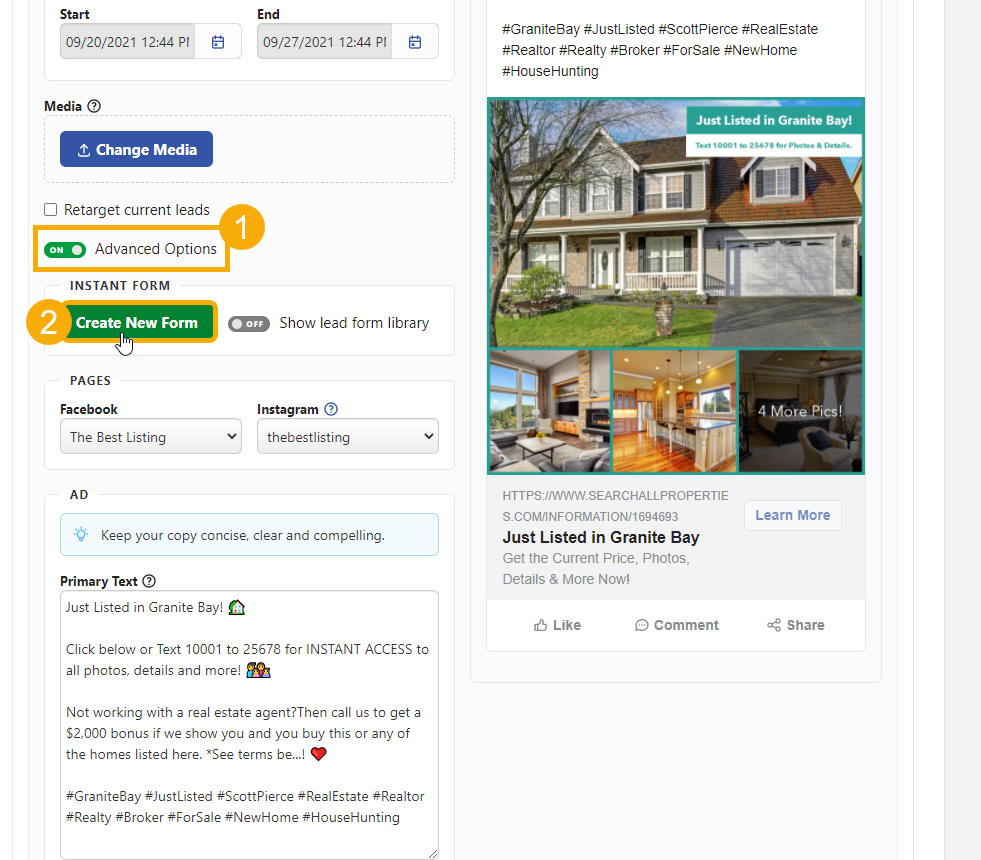This screenshot has height=860, width=981.
Task: Click the Start date input field
Action: click(x=128, y=42)
